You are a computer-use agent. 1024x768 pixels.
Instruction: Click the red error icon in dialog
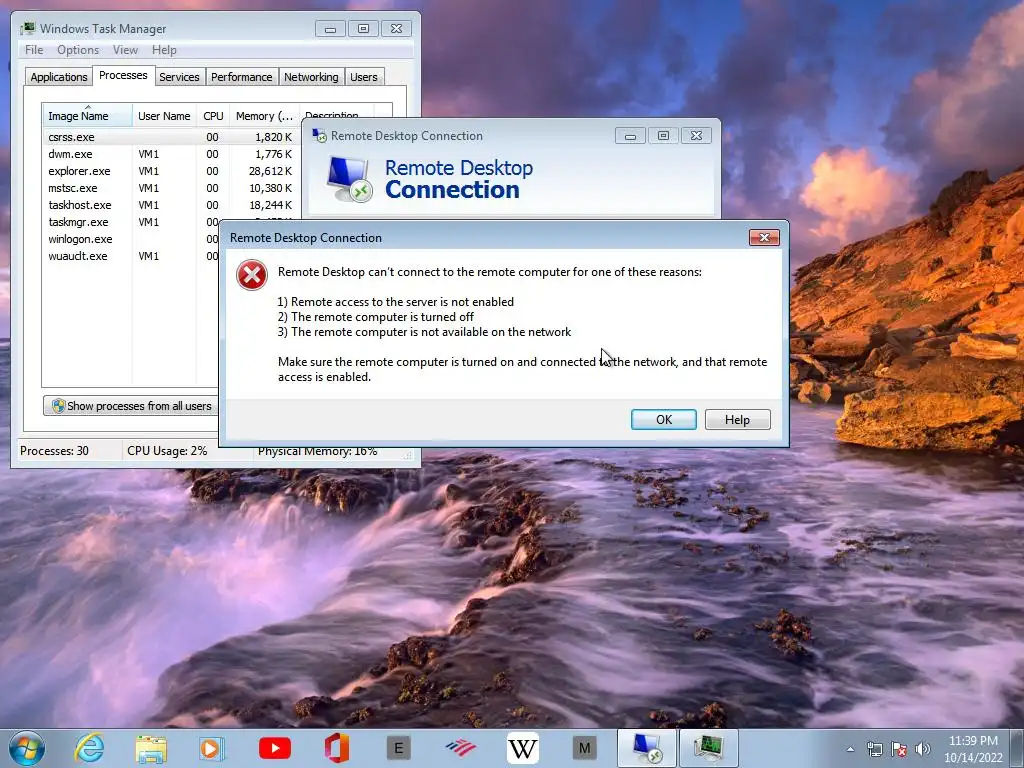[x=252, y=275]
